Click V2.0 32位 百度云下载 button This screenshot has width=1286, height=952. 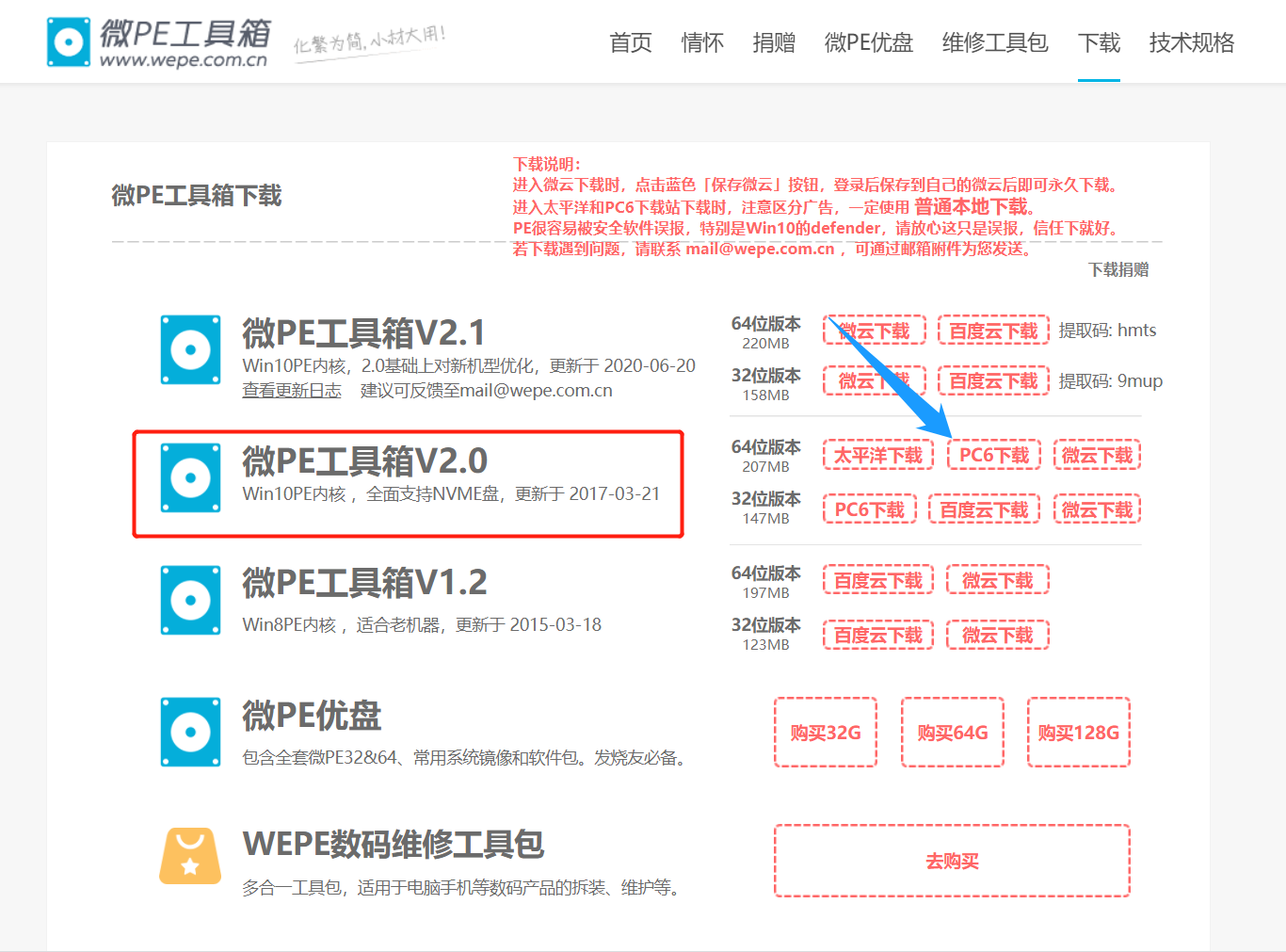click(985, 509)
